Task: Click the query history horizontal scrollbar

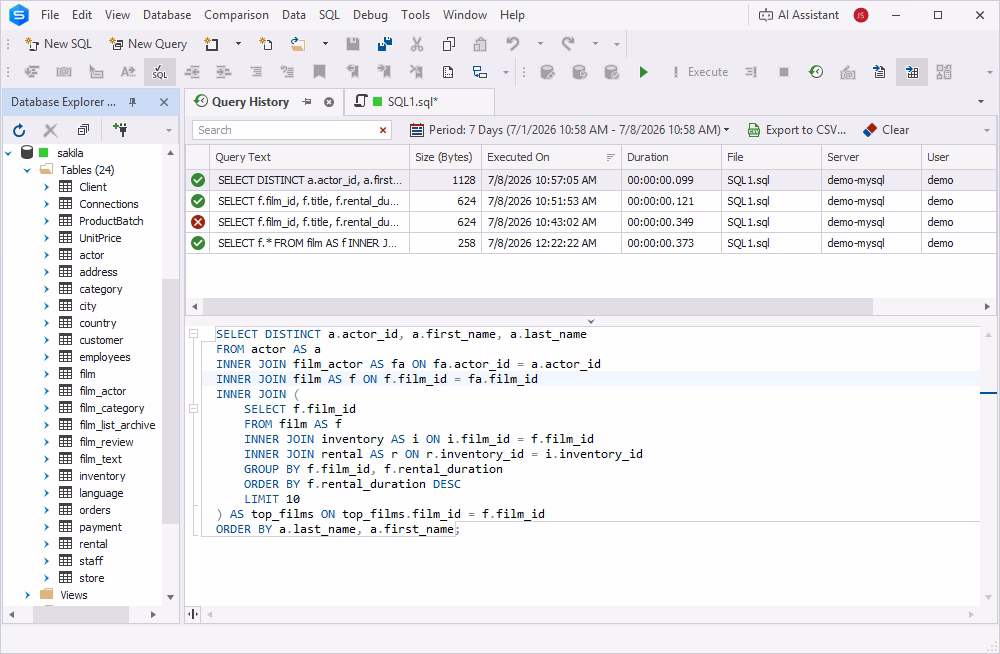Action: tap(536, 307)
